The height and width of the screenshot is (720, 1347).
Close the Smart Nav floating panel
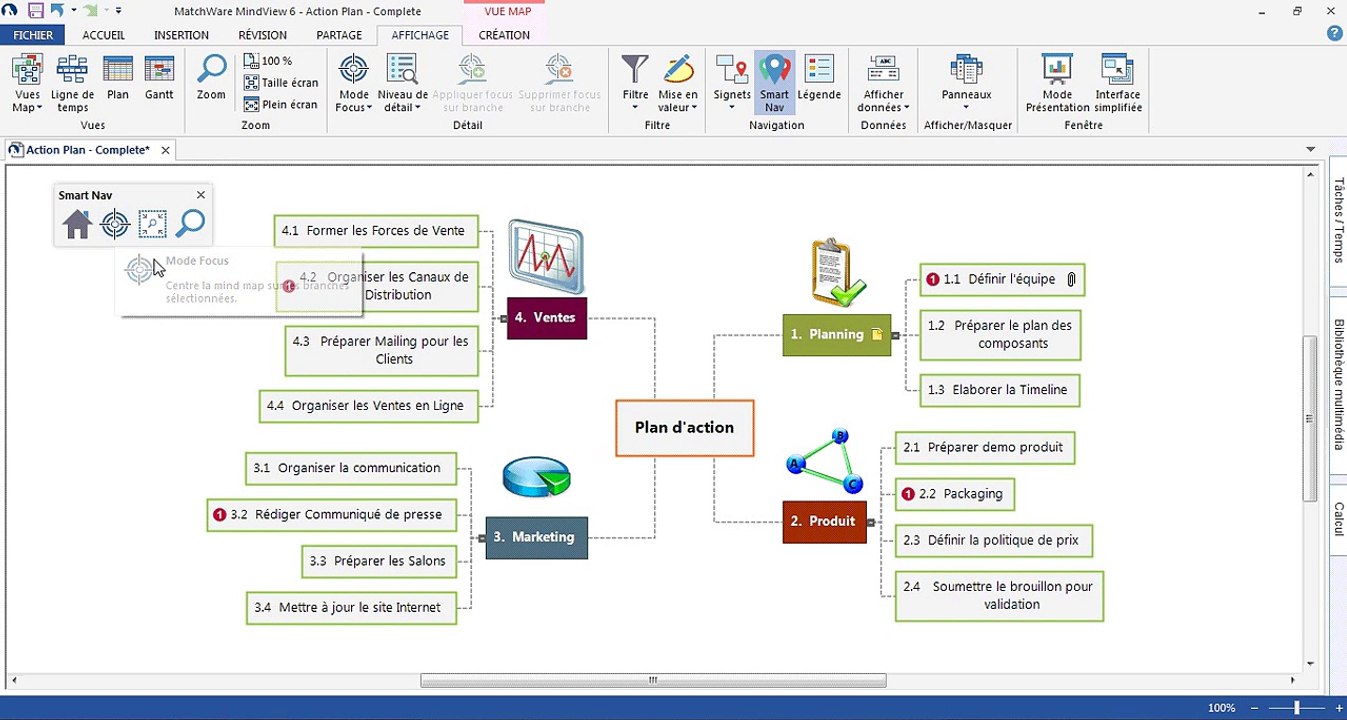click(201, 195)
